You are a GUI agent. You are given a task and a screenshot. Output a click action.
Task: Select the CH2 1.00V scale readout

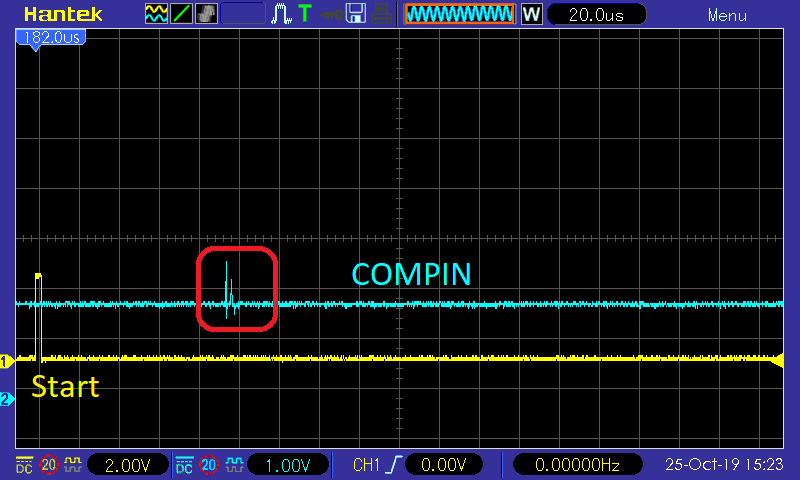pyautogui.click(x=288, y=465)
